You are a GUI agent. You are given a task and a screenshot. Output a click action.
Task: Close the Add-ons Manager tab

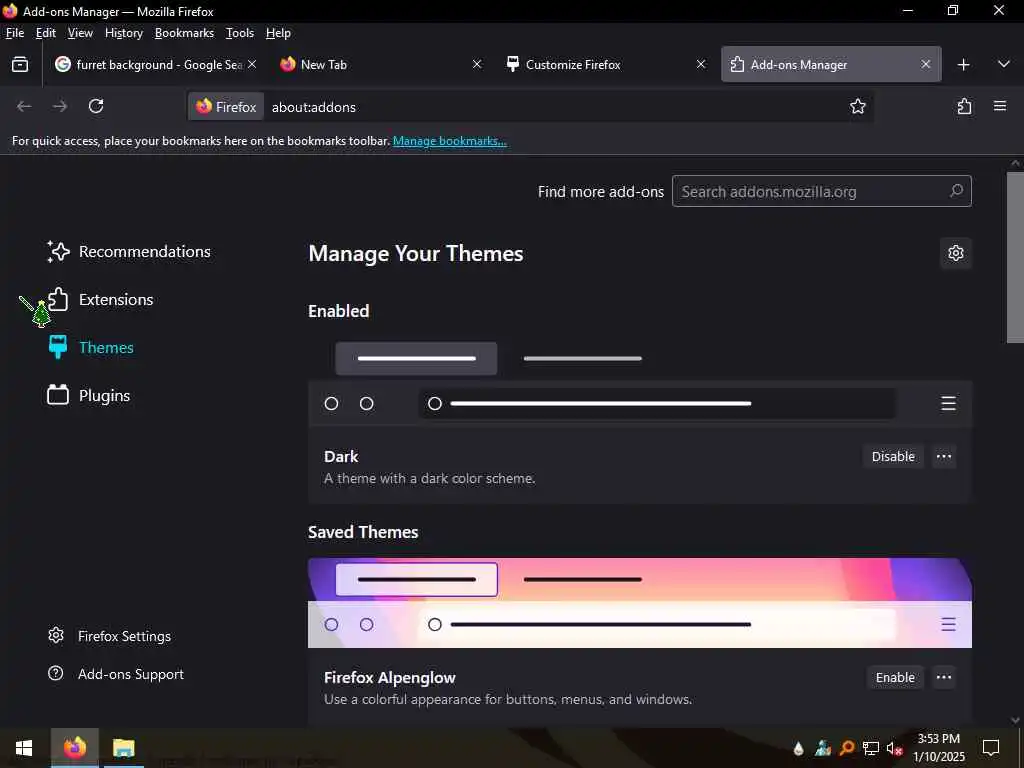[925, 64]
